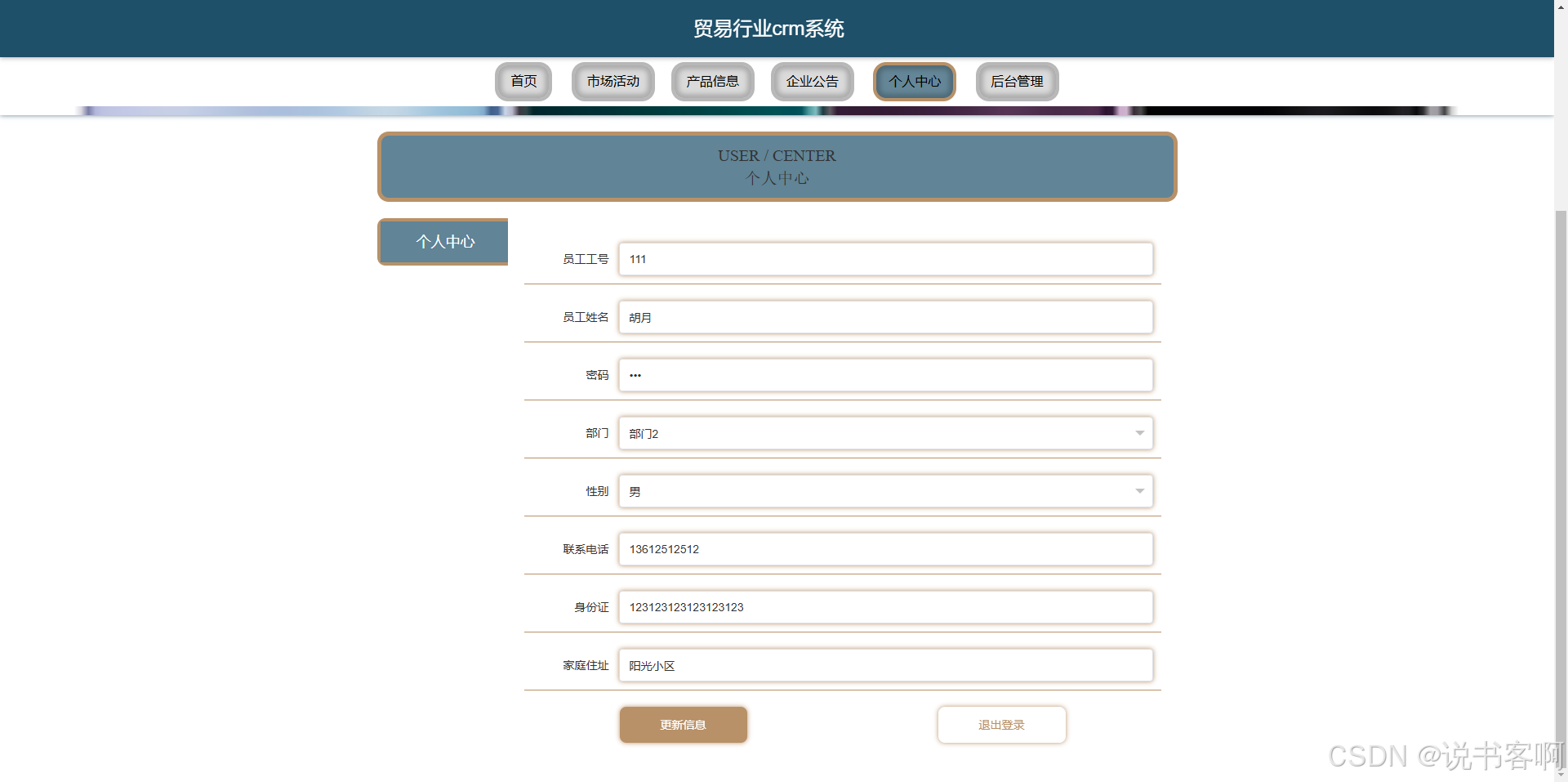Expand the 性别 dropdown arrow

point(1140,491)
